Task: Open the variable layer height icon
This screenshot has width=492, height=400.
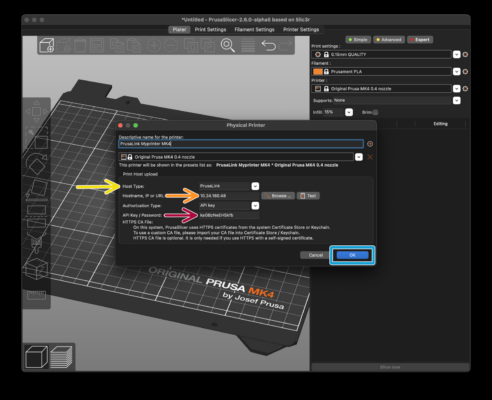Action: (x=248, y=45)
